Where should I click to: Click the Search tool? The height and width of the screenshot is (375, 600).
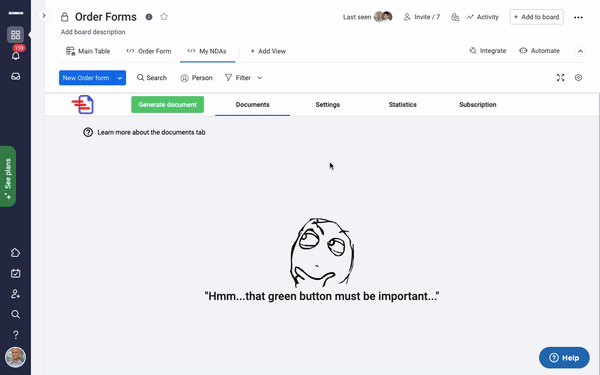click(x=152, y=78)
